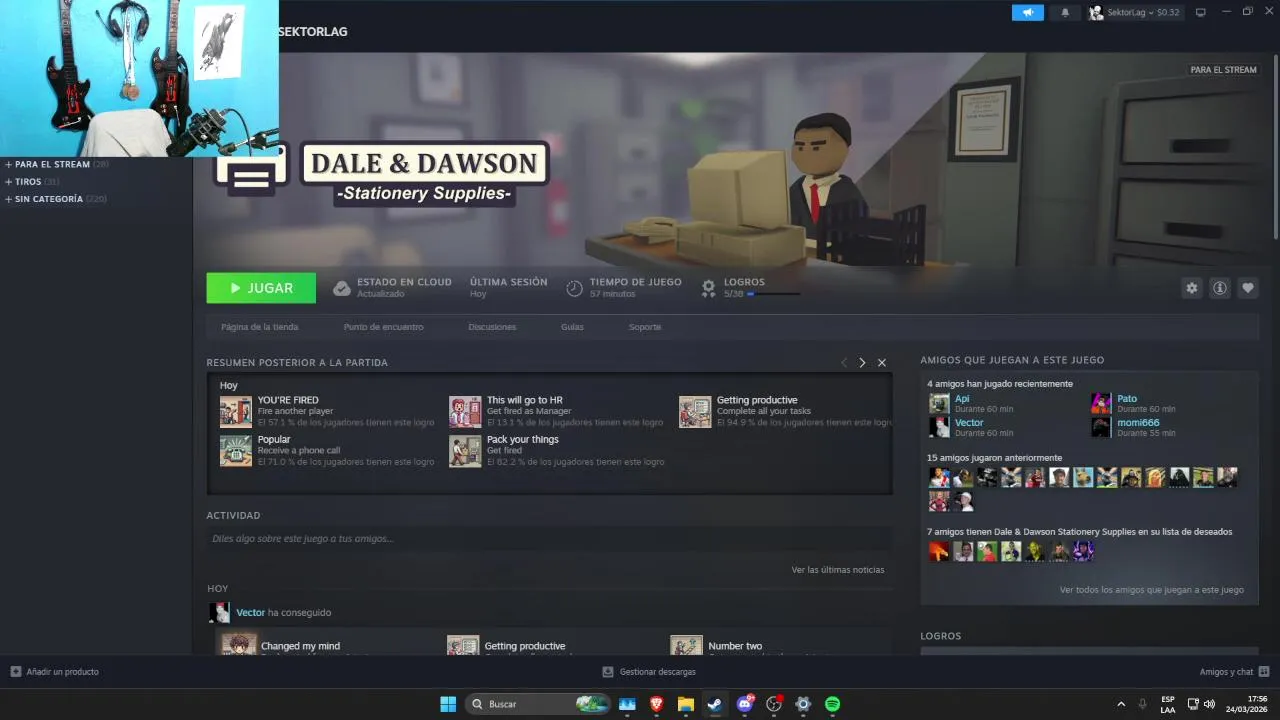Open Ver todos los amigos link
The height and width of the screenshot is (720, 1280).
click(1152, 590)
